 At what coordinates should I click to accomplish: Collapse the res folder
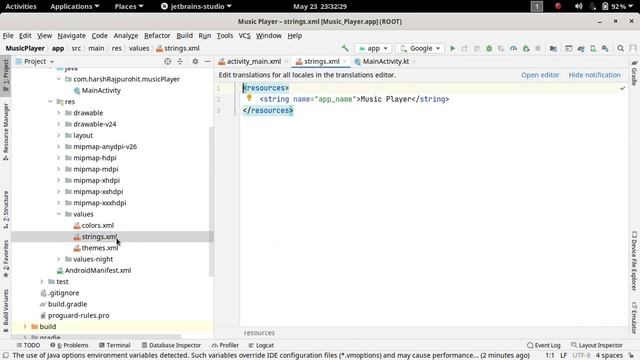[50, 102]
